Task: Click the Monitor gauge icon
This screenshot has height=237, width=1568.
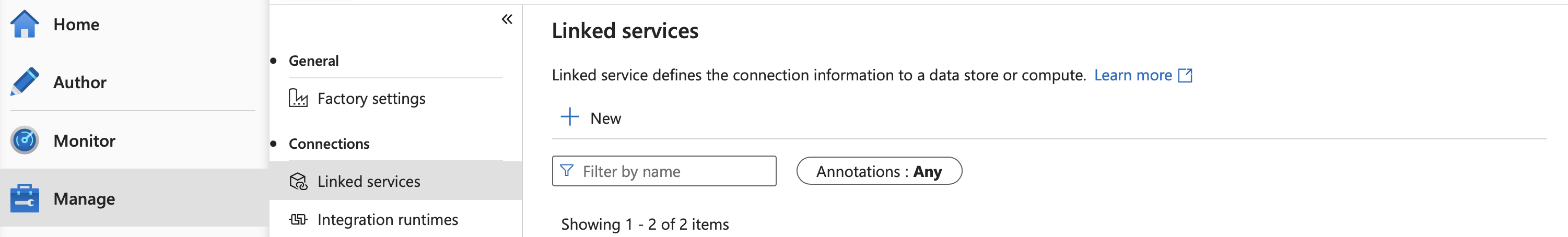Action: pyautogui.click(x=25, y=140)
